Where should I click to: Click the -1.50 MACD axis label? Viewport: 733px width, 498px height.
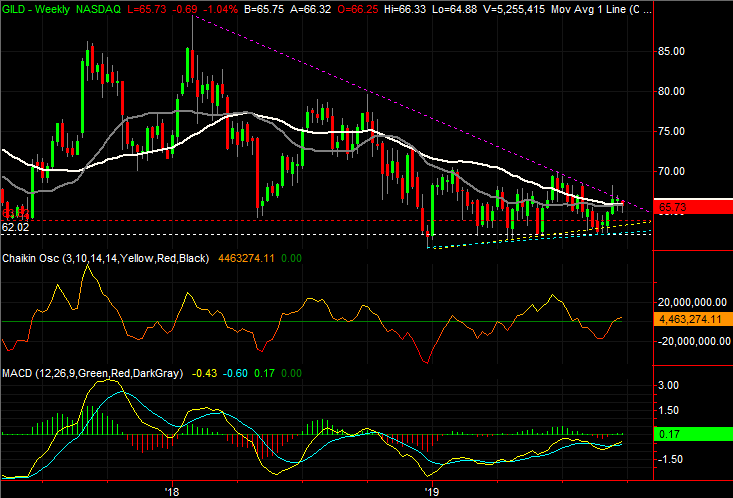pos(670,459)
